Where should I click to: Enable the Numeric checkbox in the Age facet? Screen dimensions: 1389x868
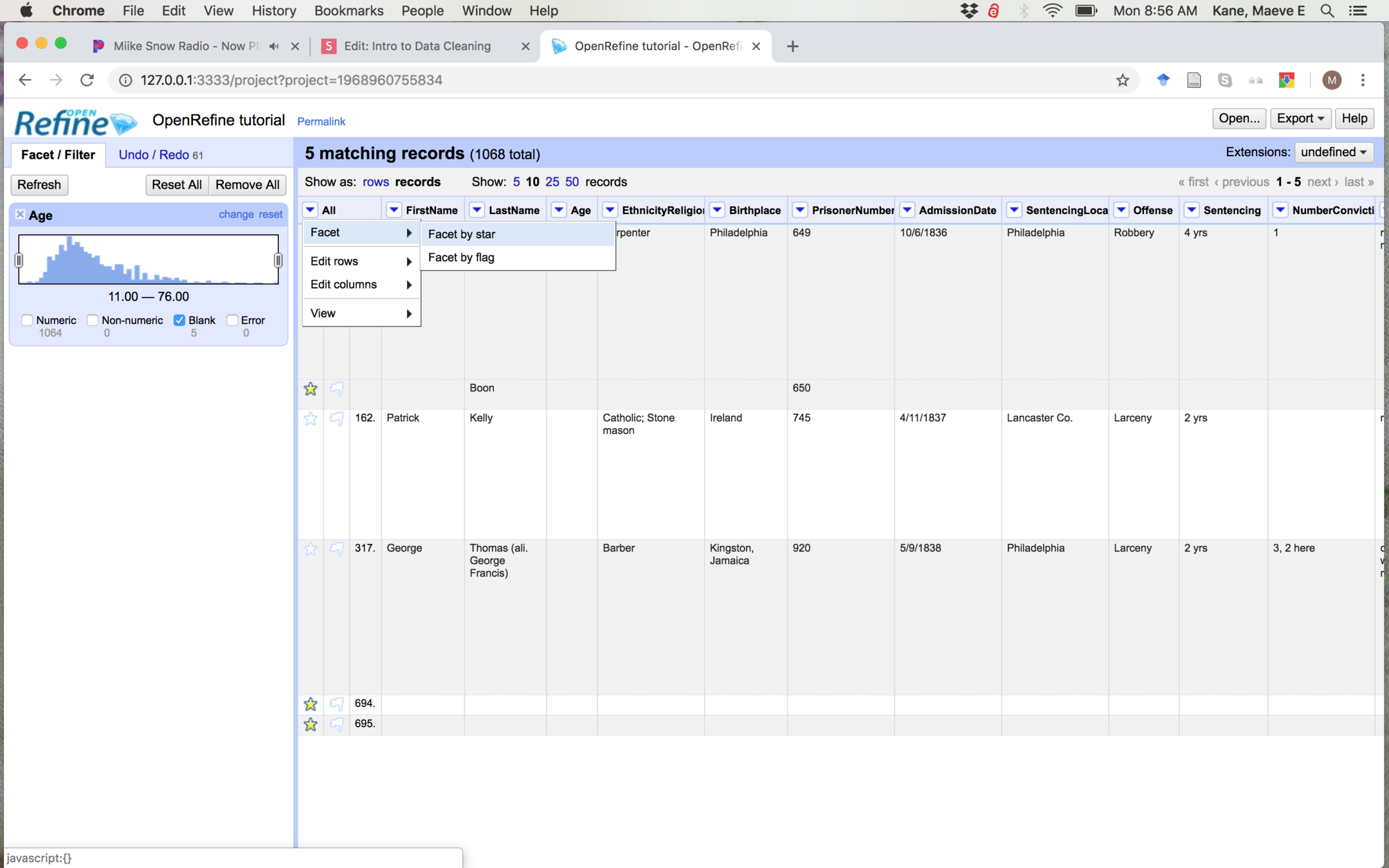coord(27,320)
